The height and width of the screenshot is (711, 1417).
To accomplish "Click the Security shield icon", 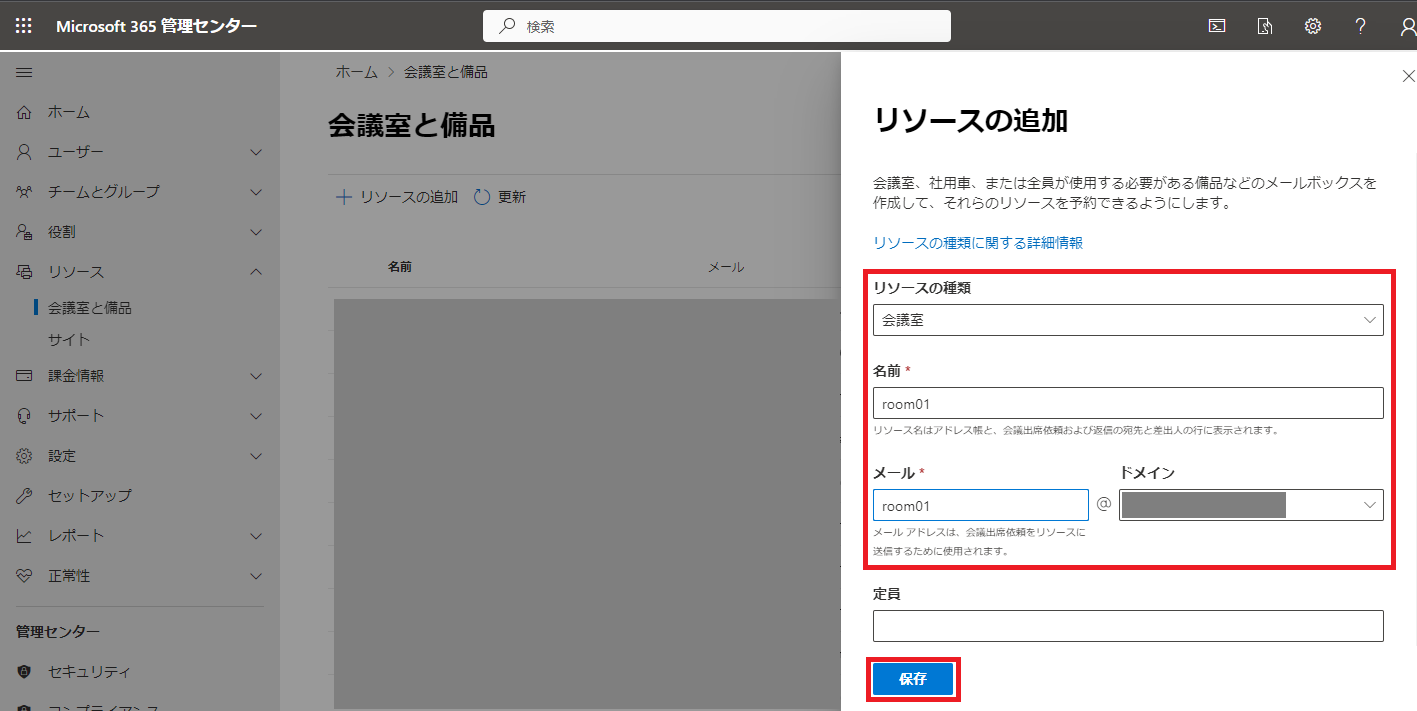I will tap(25, 672).
